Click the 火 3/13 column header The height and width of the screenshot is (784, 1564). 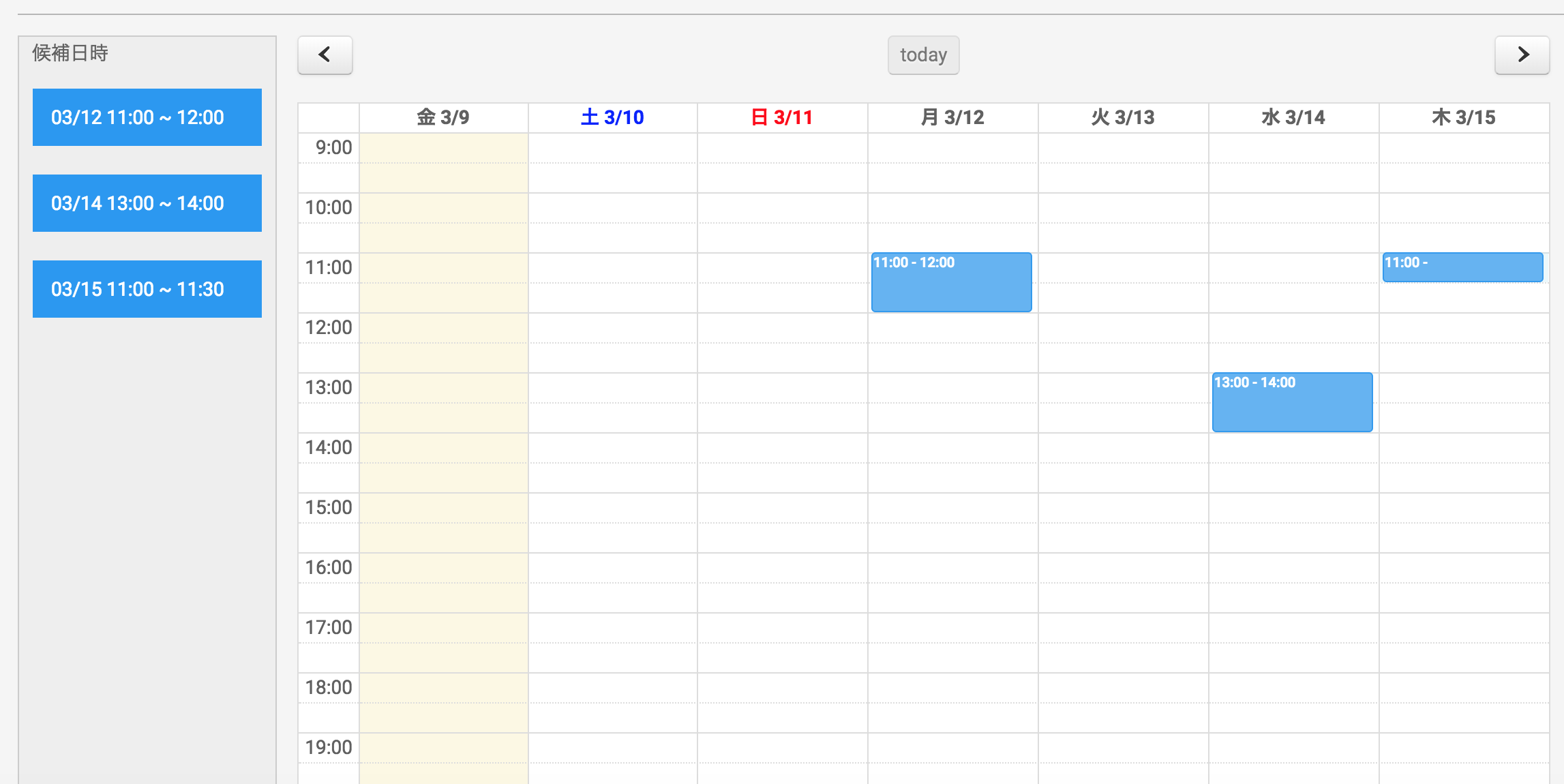pos(1123,117)
